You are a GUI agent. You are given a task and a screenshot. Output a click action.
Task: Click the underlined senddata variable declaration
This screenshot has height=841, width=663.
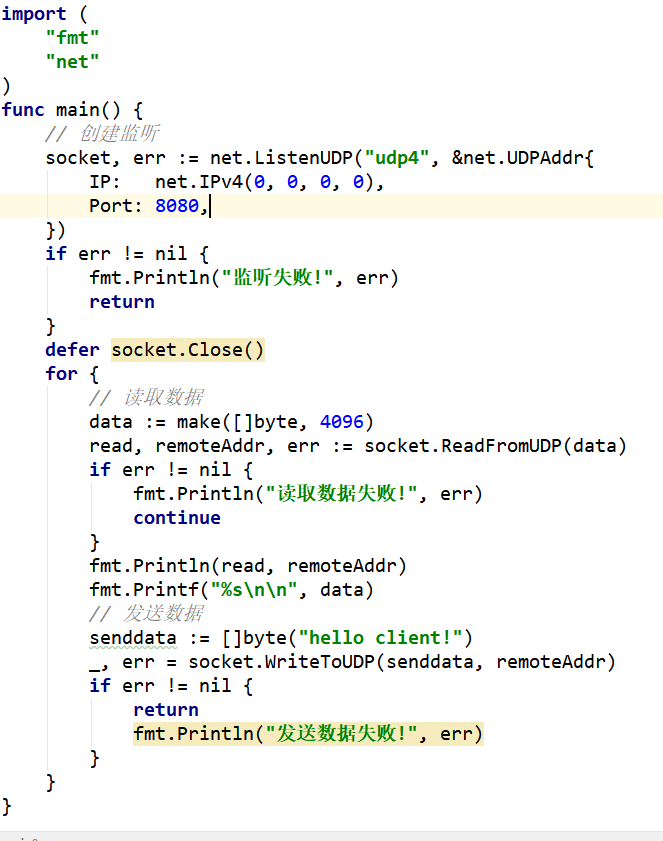pyautogui.click(x=133, y=638)
